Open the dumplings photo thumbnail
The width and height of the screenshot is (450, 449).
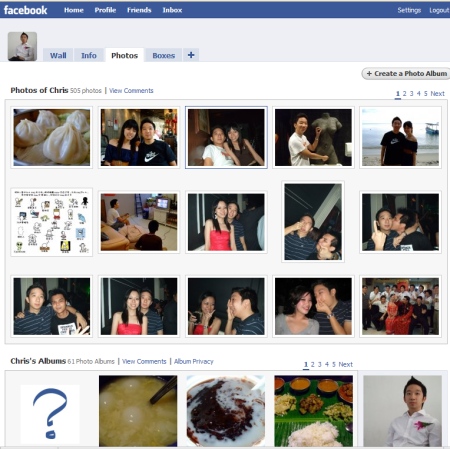[x=52, y=137]
